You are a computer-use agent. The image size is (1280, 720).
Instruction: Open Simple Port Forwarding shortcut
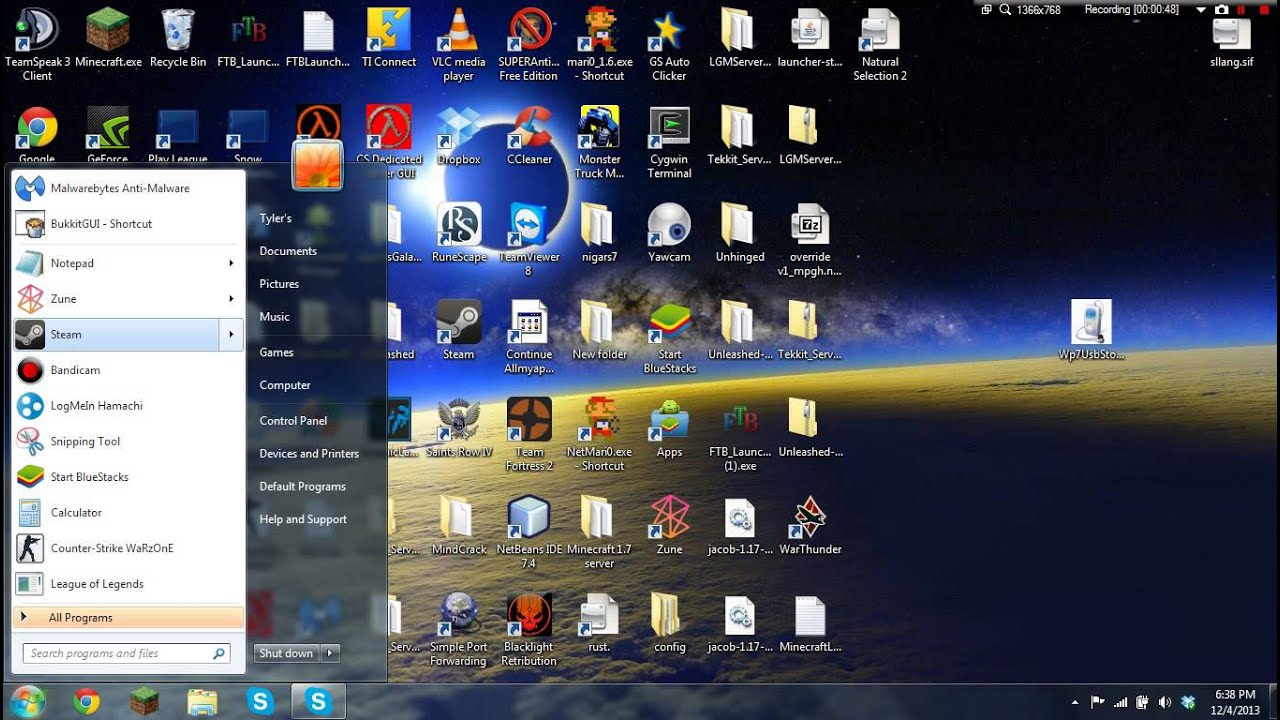(x=459, y=629)
